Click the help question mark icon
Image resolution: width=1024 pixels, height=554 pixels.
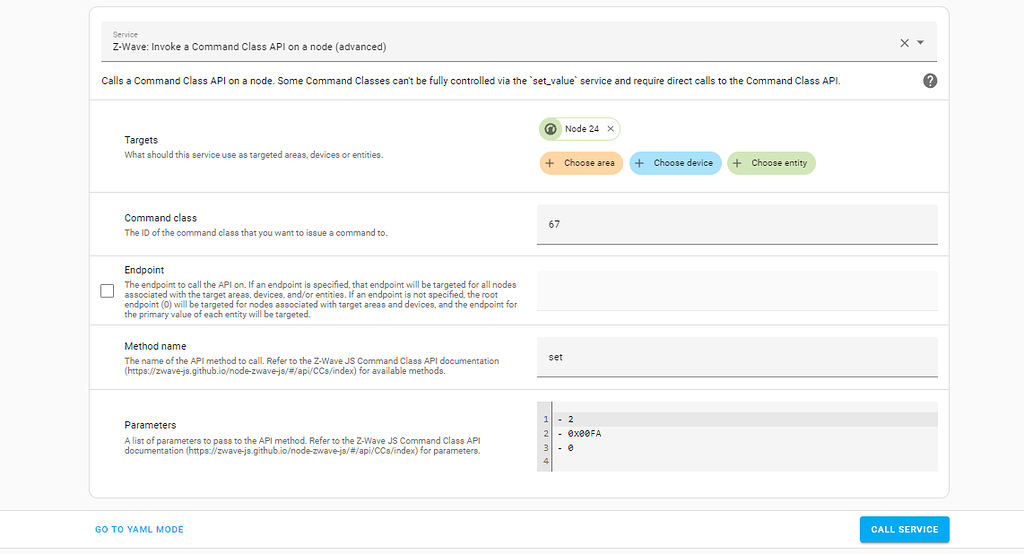930,81
